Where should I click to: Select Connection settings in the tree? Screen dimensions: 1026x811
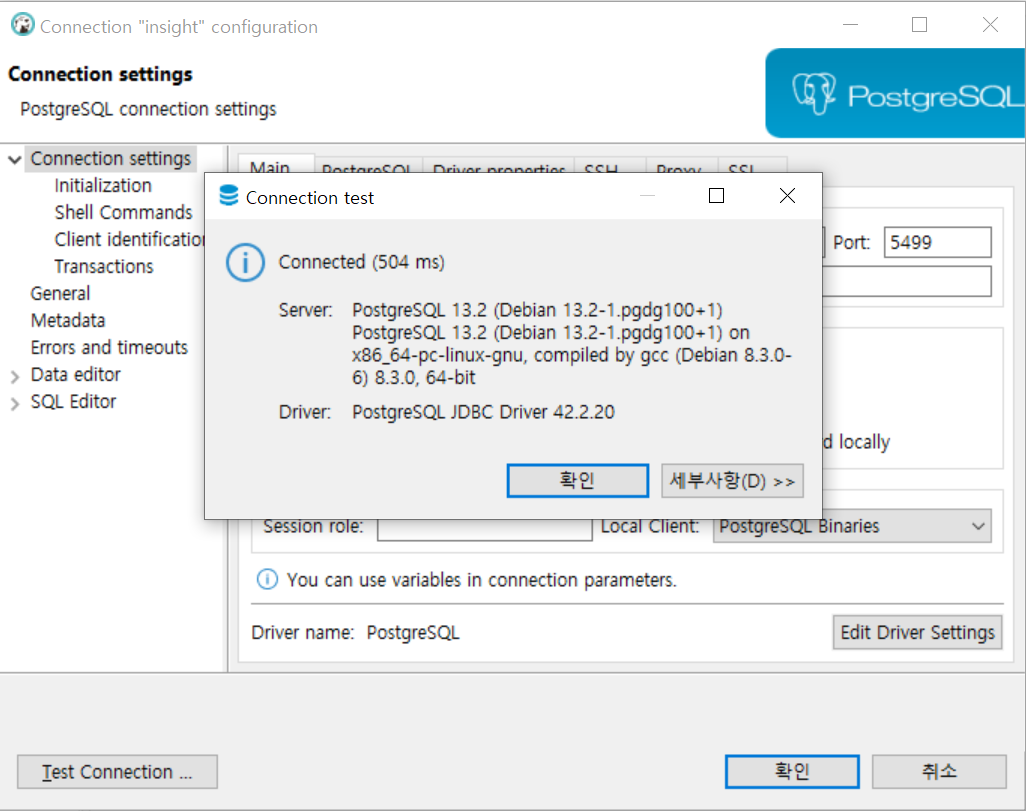pyautogui.click(x=111, y=158)
